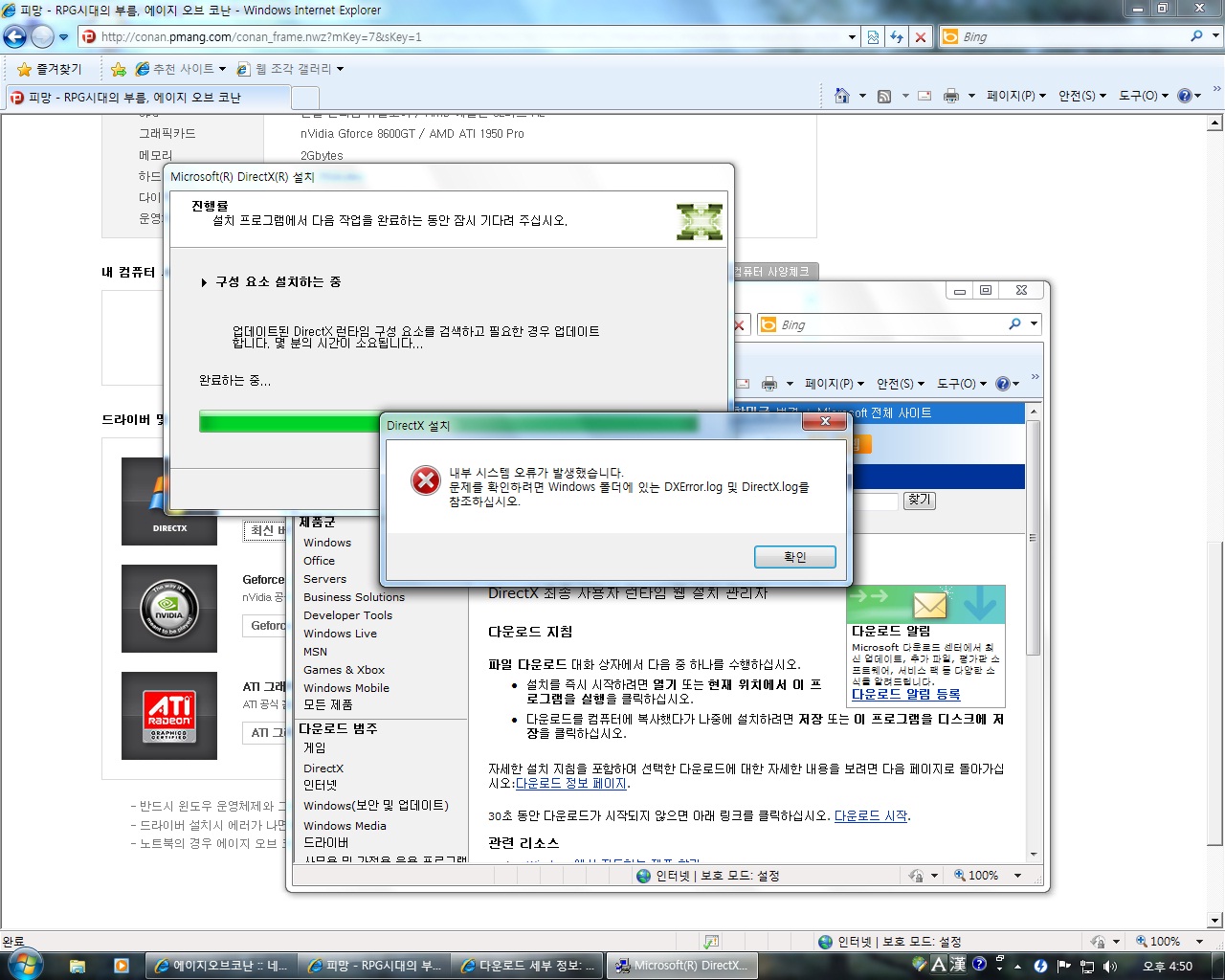Click 다운로드 정보 페이지 link in popup
This screenshot has height=980, width=1225.
(x=570, y=783)
